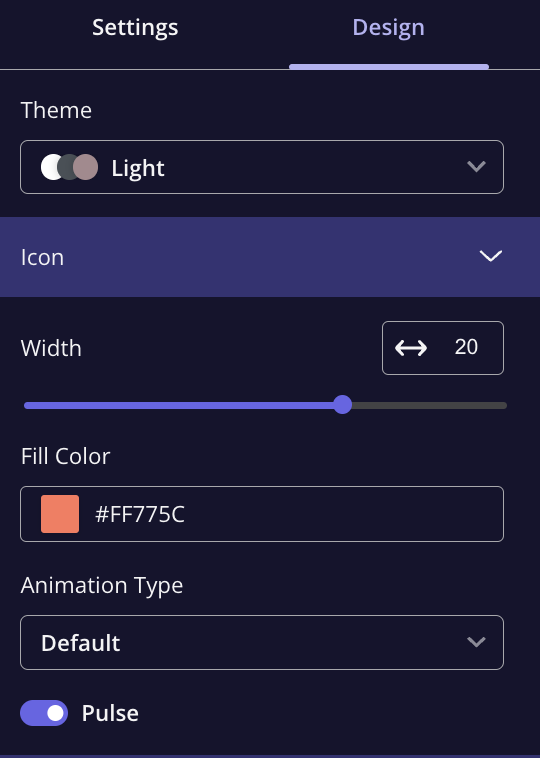Click the Animation Type dropdown chevron
The height and width of the screenshot is (758, 540).
point(476,642)
